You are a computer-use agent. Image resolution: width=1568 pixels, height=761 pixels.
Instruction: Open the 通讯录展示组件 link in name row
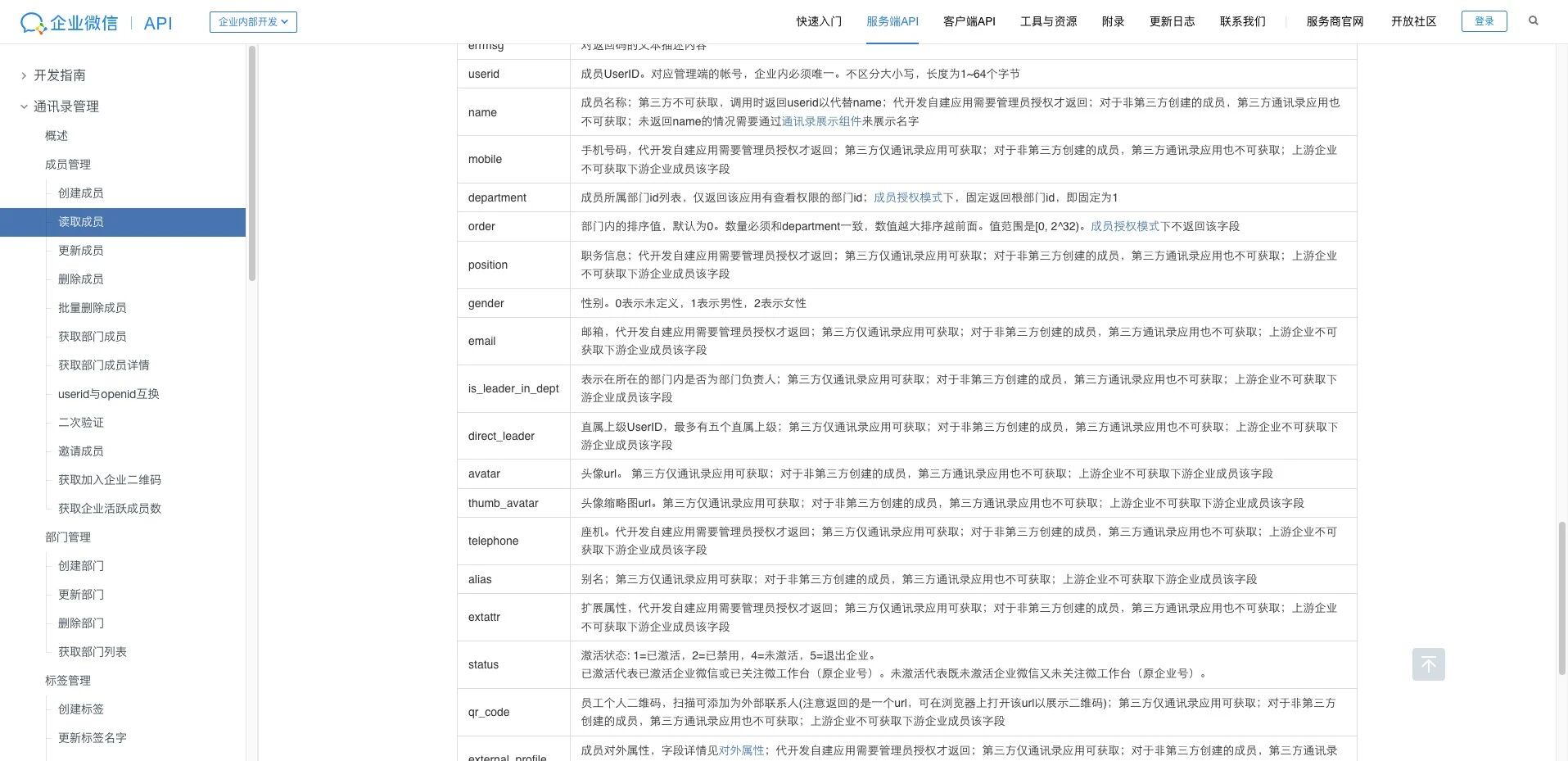click(821, 121)
